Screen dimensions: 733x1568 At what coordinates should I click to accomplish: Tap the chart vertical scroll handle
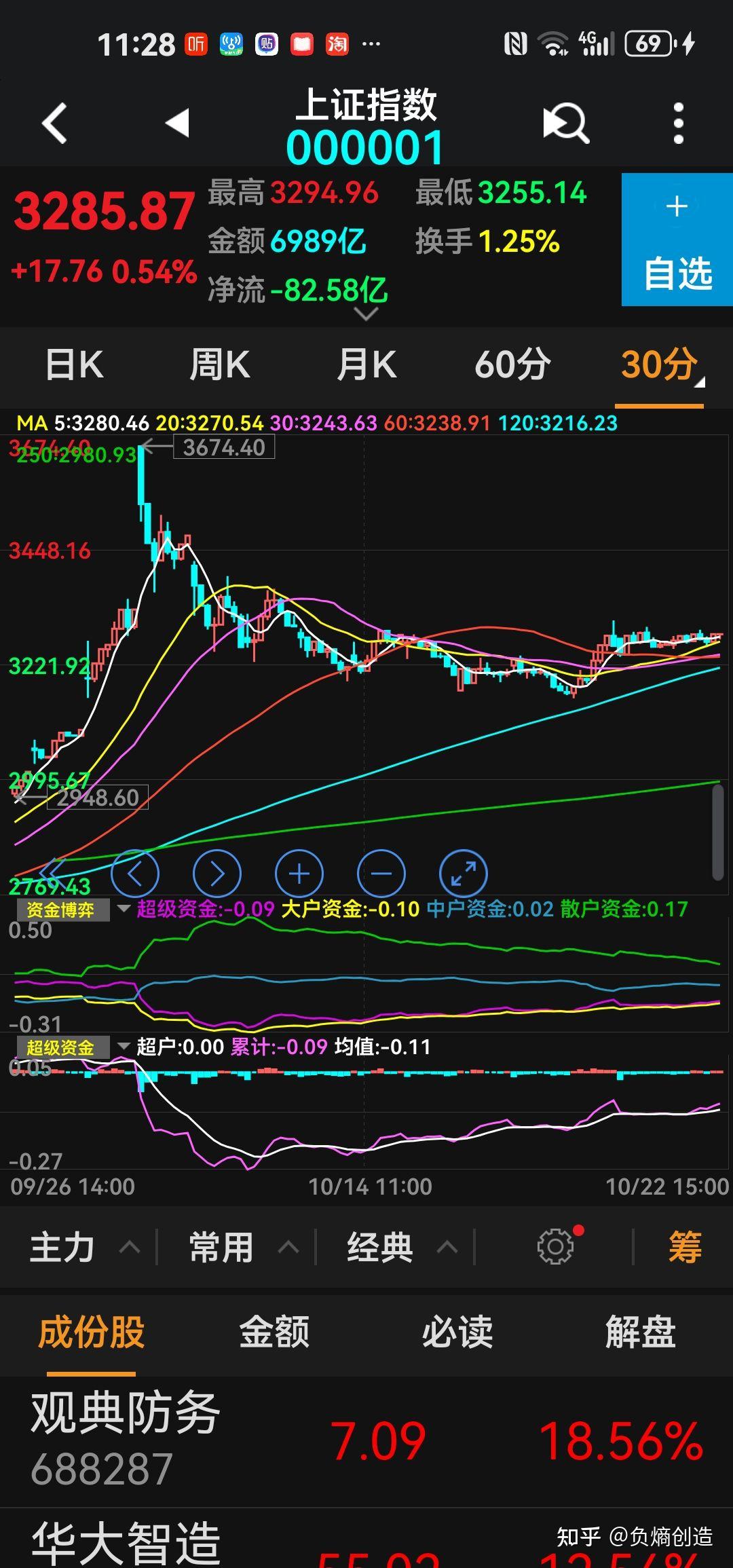click(718, 833)
